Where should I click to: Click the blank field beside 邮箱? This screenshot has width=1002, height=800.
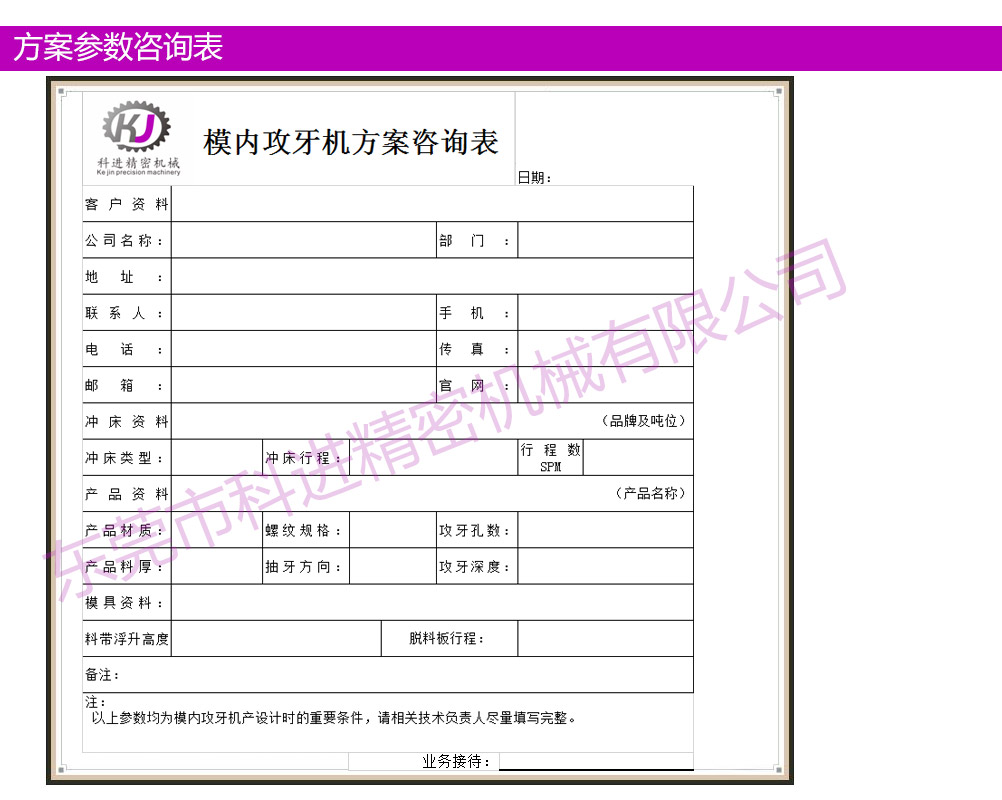304,385
